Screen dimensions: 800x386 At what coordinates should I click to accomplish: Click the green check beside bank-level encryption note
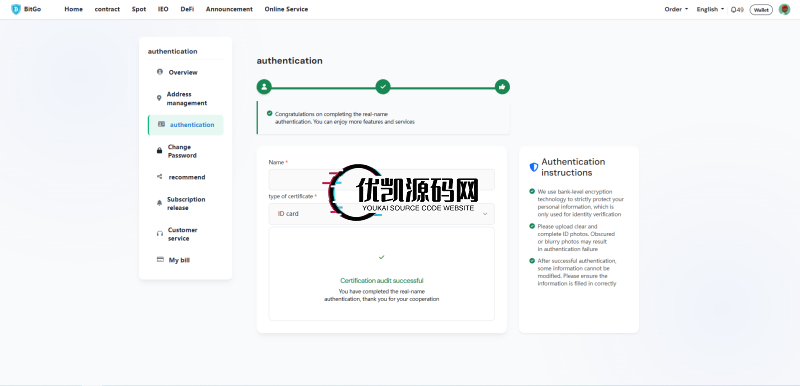click(532, 191)
